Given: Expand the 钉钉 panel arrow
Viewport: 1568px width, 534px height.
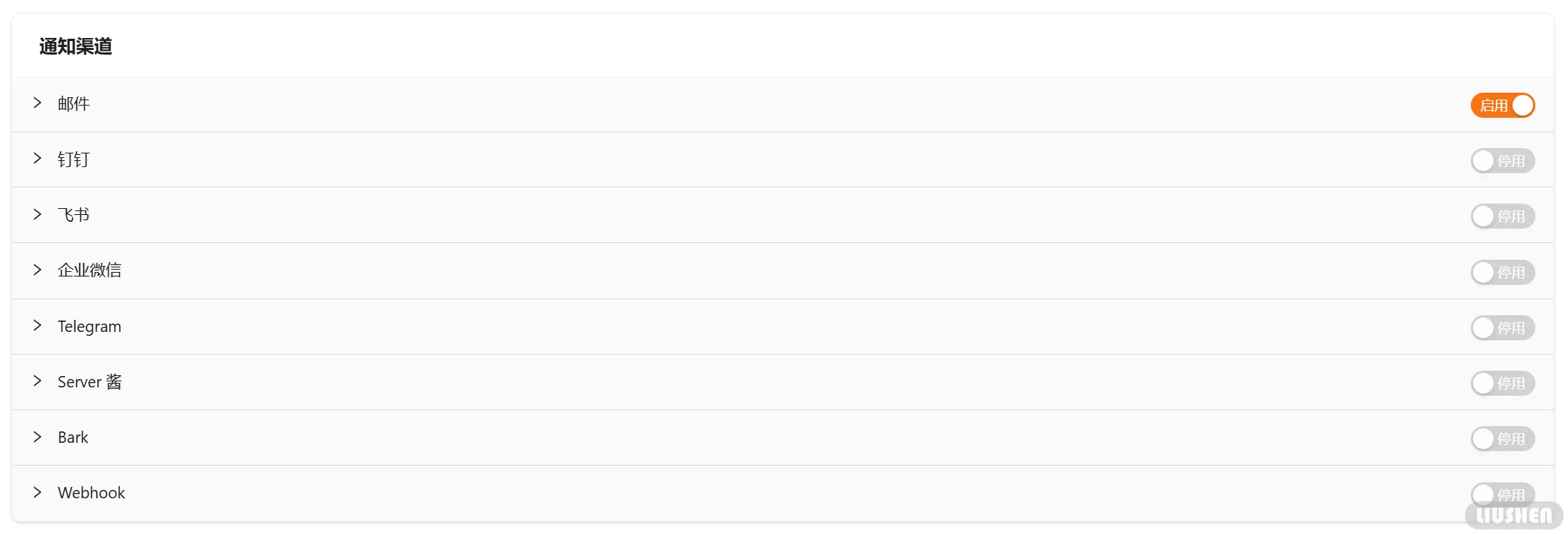Looking at the screenshot, I should point(37,159).
